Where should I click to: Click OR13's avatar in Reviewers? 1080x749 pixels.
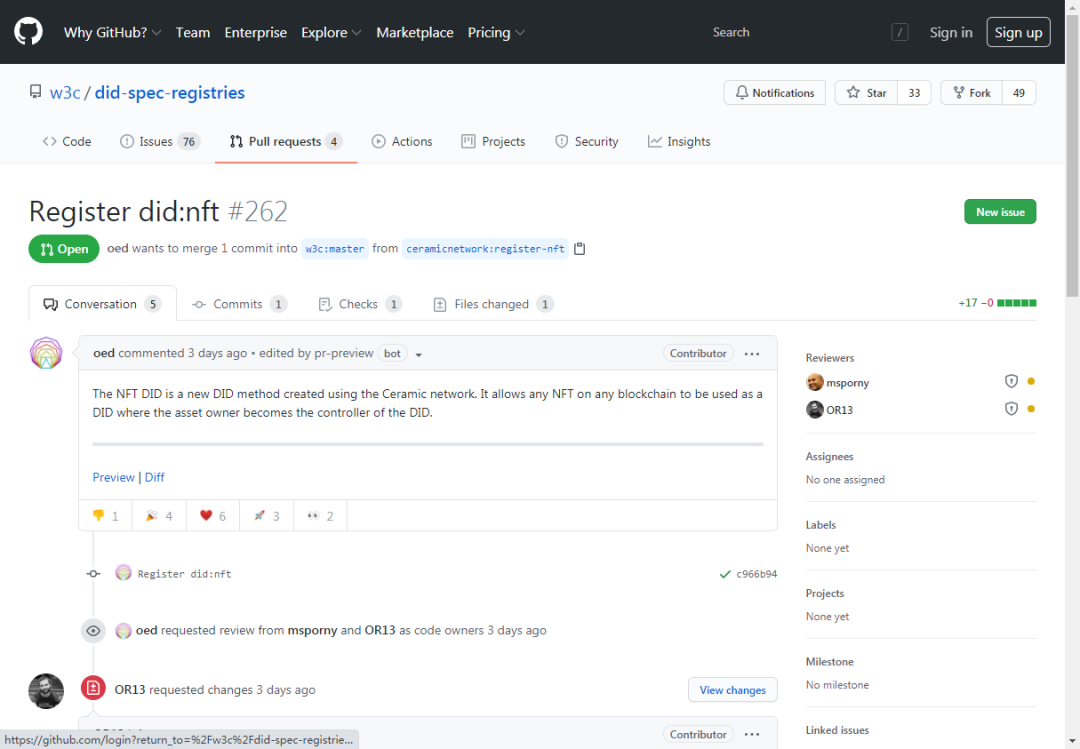point(815,409)
